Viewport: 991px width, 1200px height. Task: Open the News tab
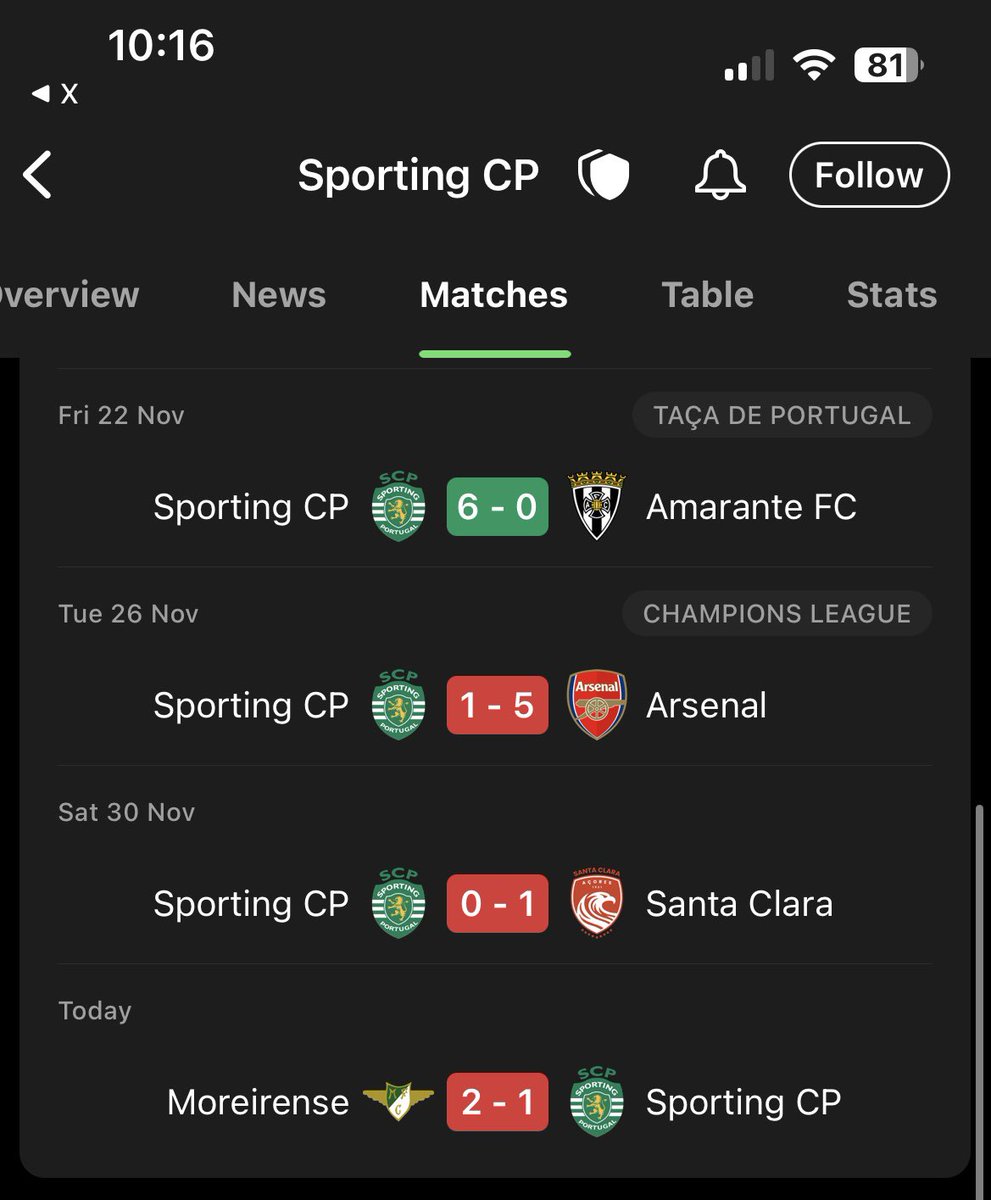point(279,295)
